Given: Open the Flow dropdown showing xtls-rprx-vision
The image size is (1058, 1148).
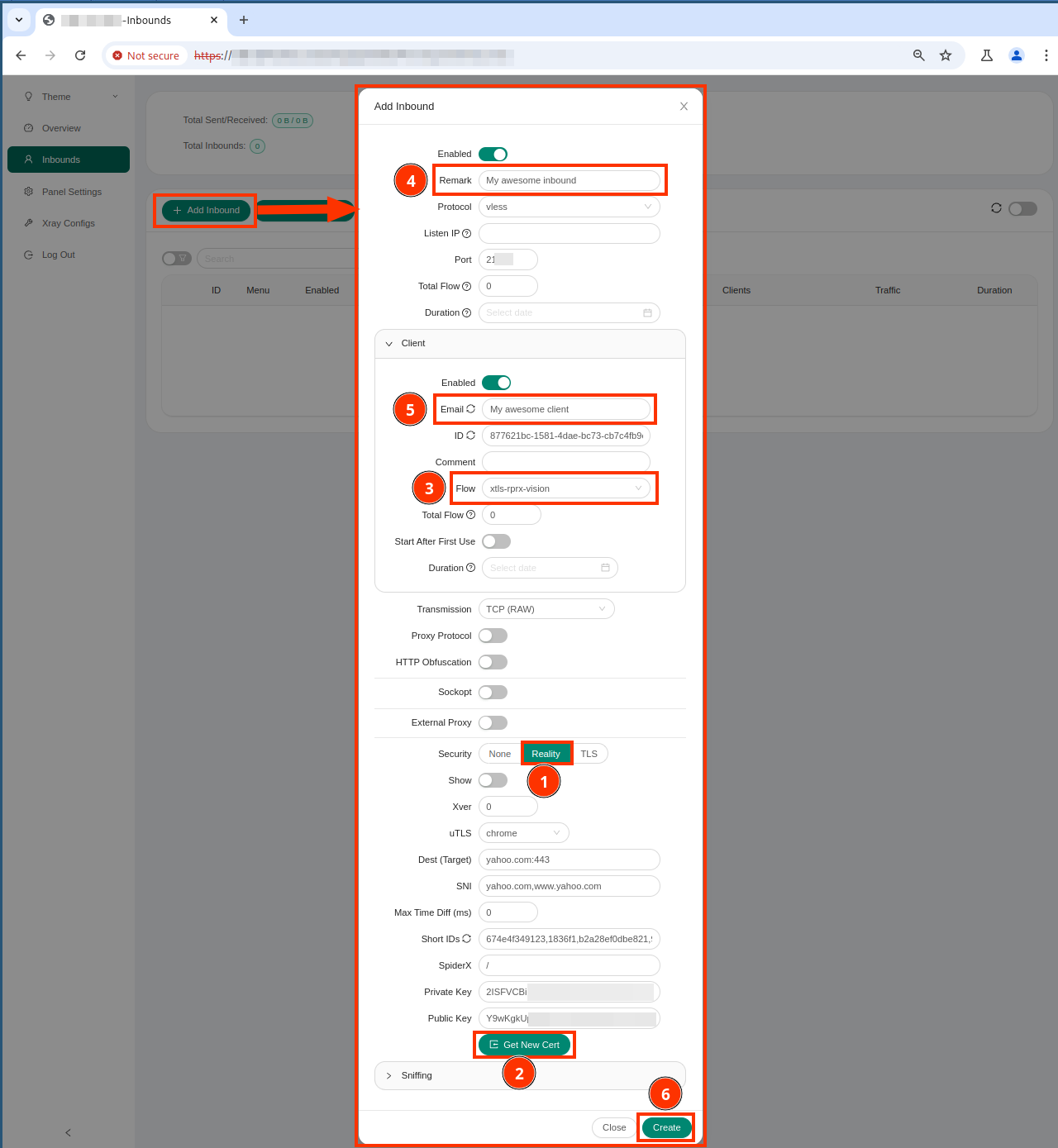Looking at the screenshot, I should [x=565, y=488].
